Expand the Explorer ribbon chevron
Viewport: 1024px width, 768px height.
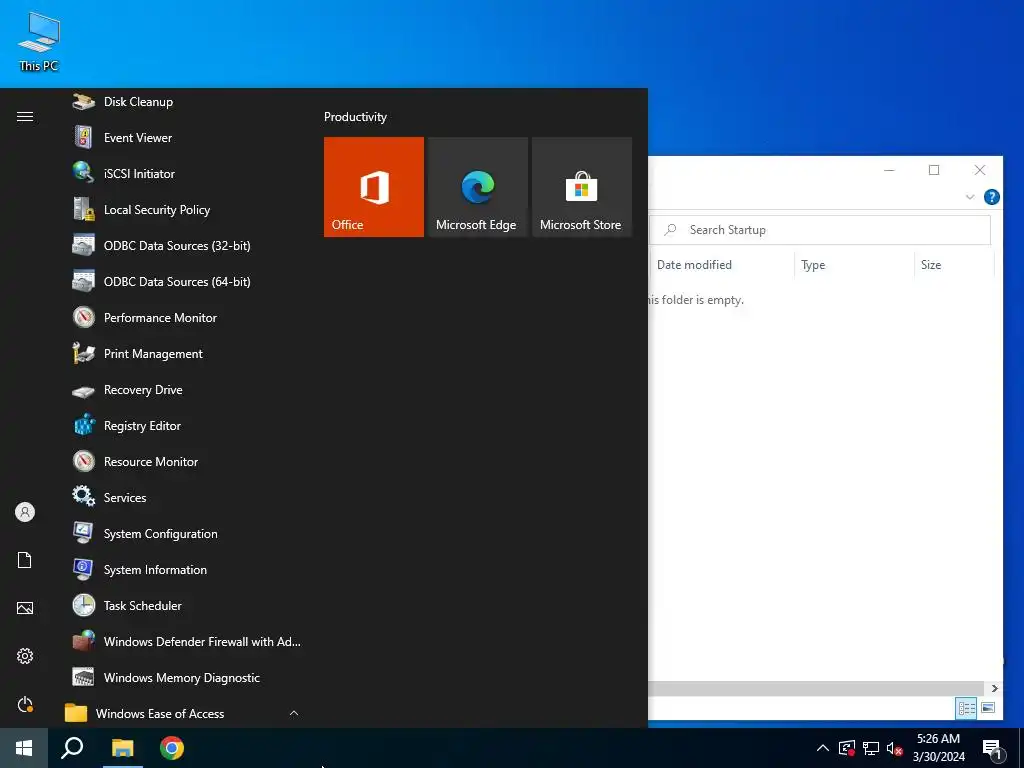[970, 197]
